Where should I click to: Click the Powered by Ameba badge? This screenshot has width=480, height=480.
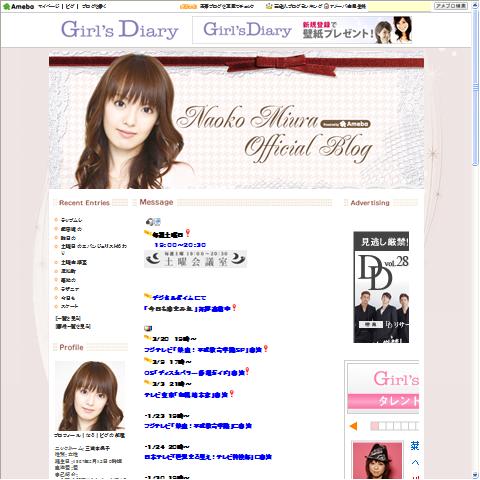(x=345, y=124)
